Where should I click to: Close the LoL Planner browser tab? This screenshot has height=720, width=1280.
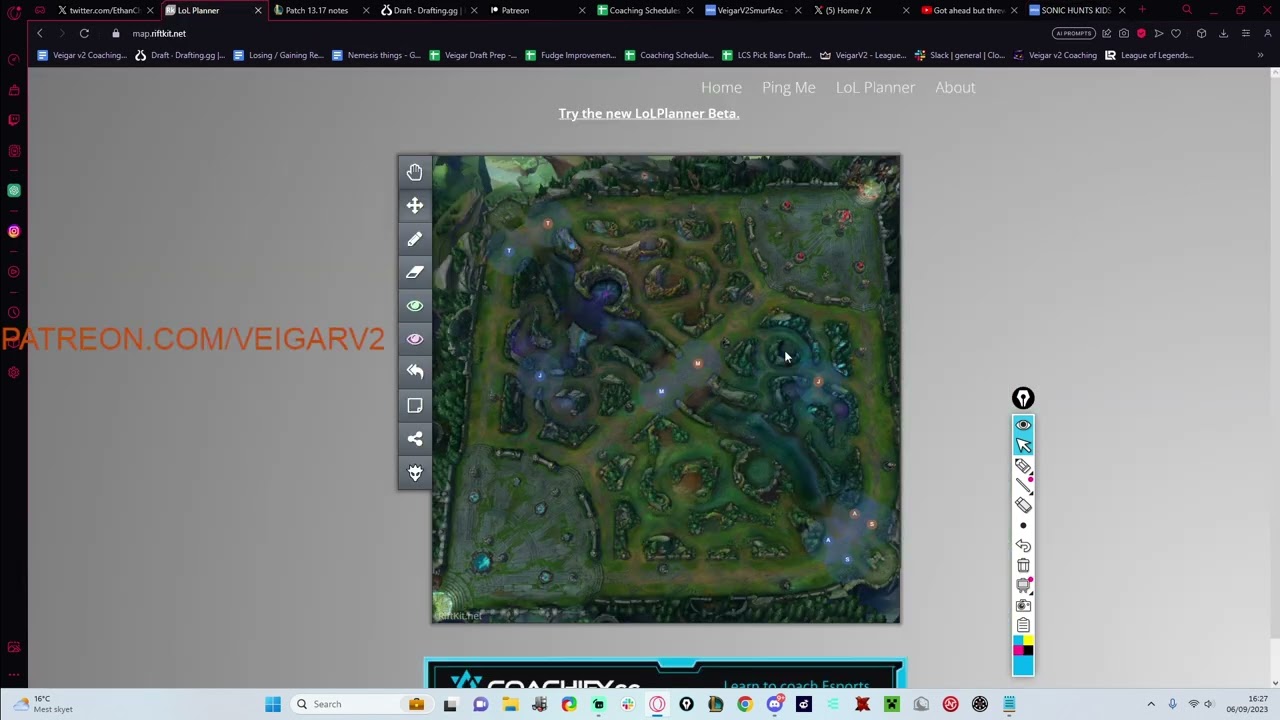tap(258, 10)
